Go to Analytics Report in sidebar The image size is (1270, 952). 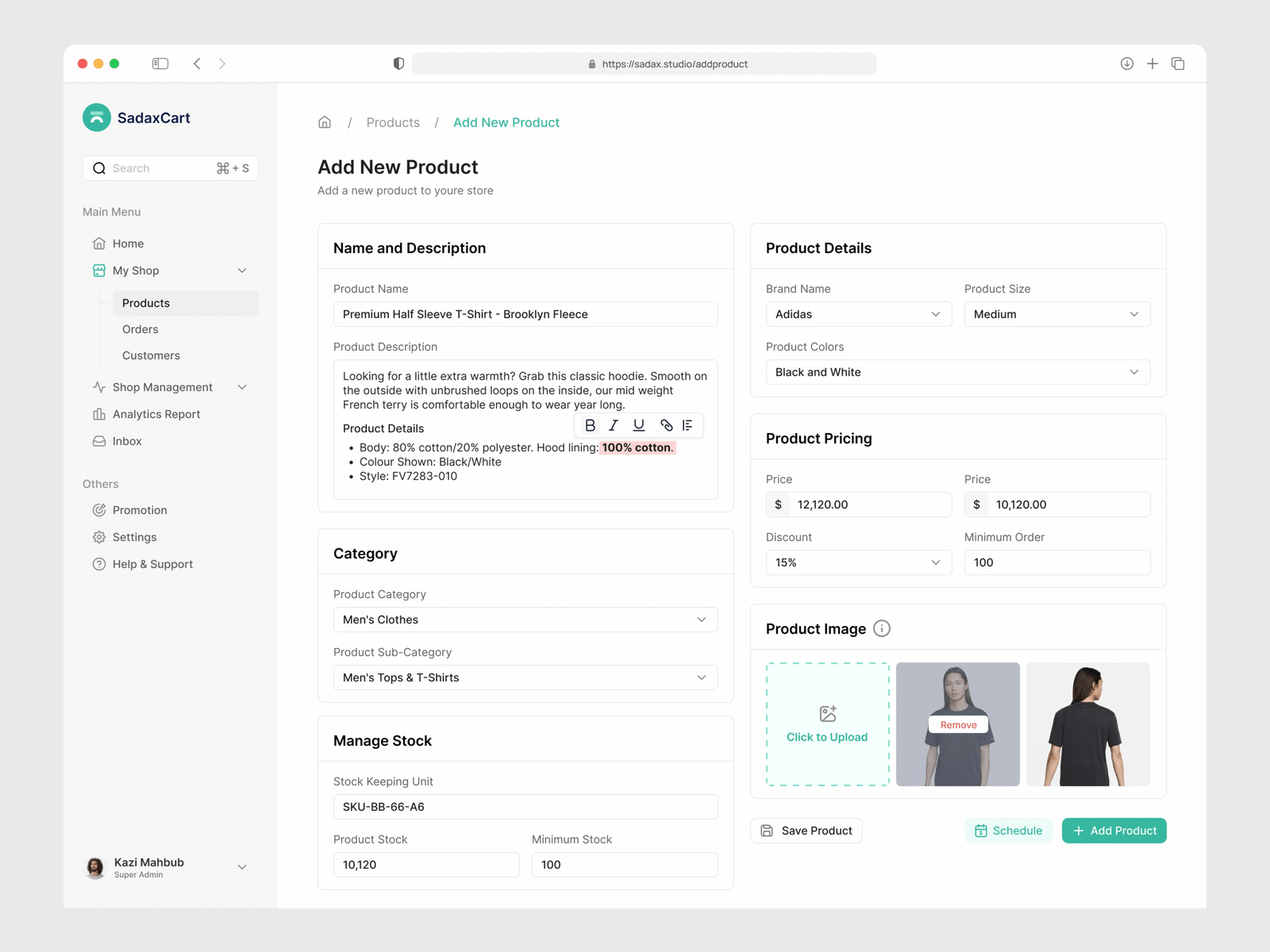pos(156,414)
